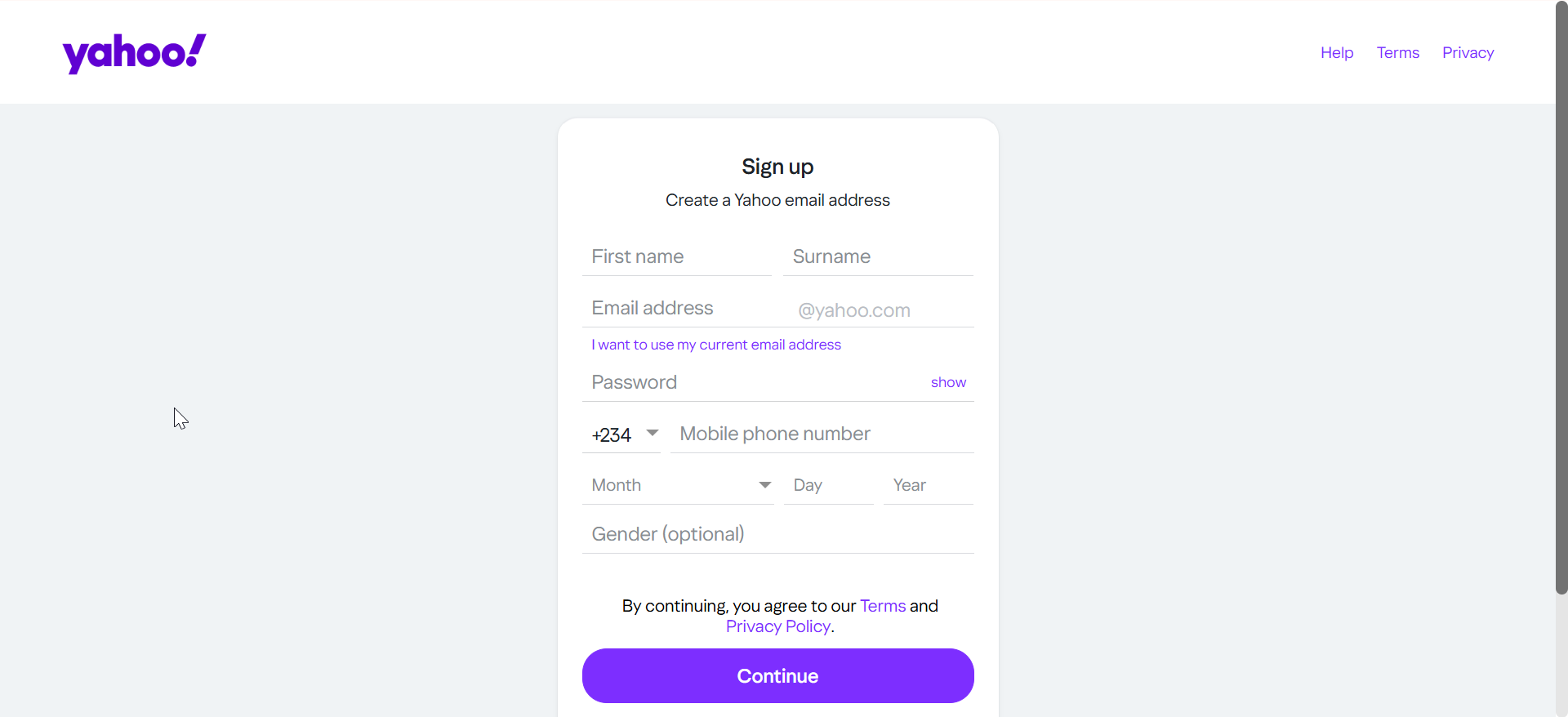Open the Help link in header

tap(1337, 53)
